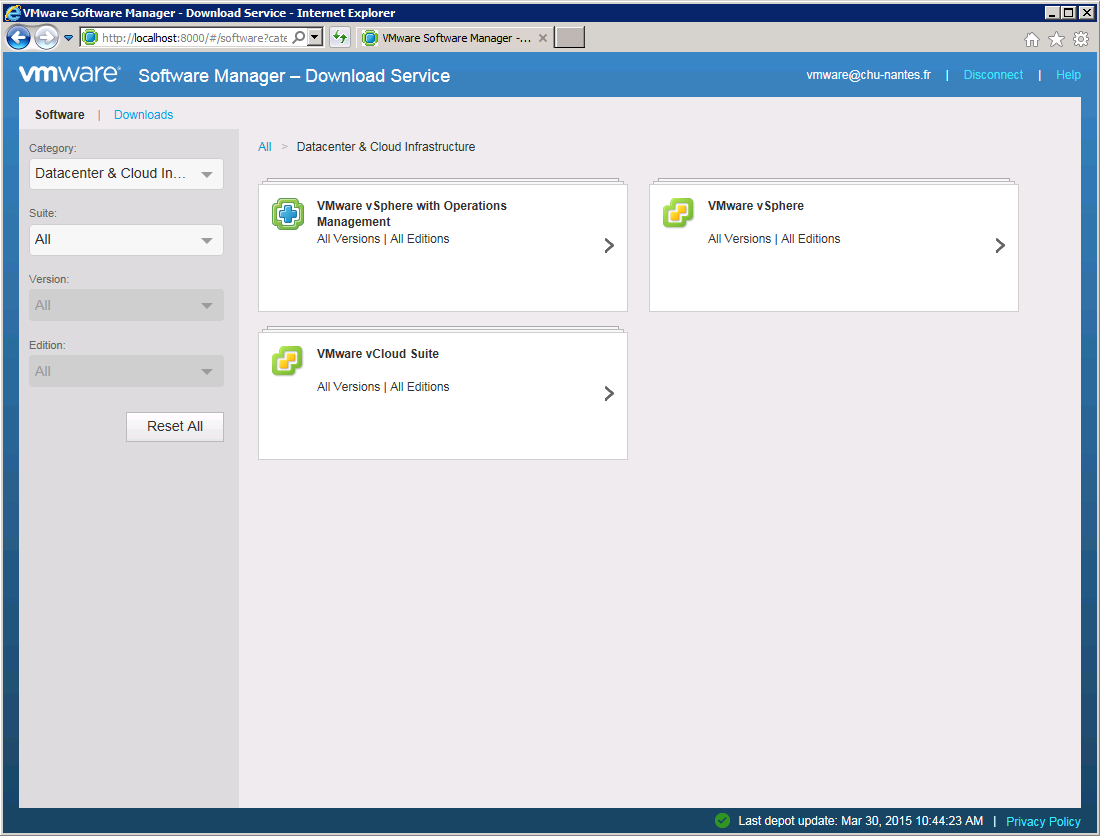Click the green depot update status checkmark
This screenshot has width=1100, height=836.
(722, 821)
